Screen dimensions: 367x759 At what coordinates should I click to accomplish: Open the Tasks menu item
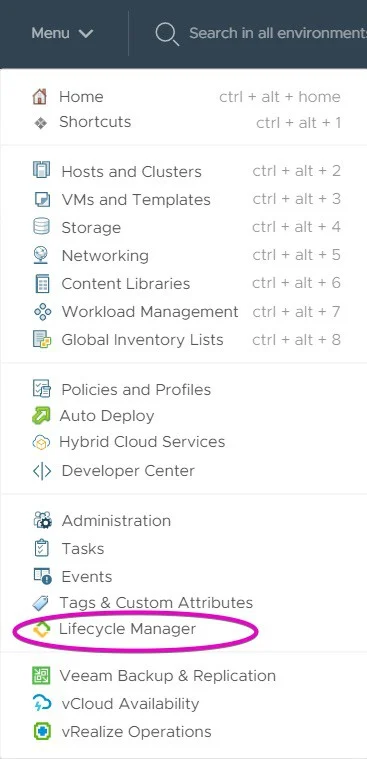82,549
